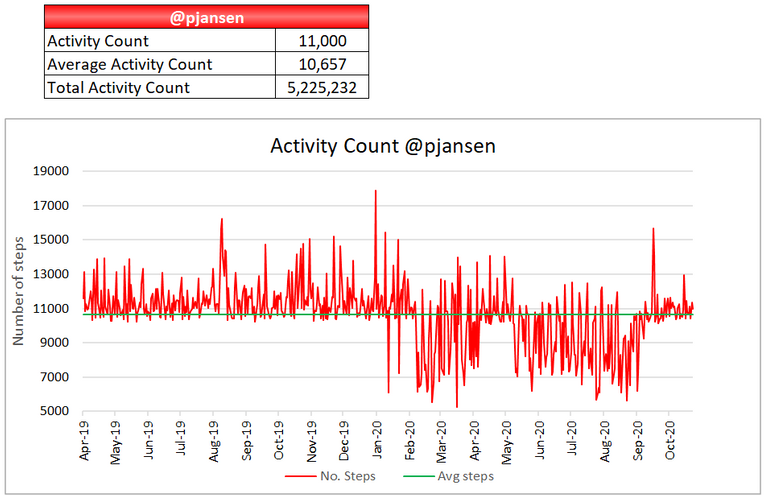Click the May-19 x-axis label
The height and width of the screenshot is (496, 768).
[115, 442]
